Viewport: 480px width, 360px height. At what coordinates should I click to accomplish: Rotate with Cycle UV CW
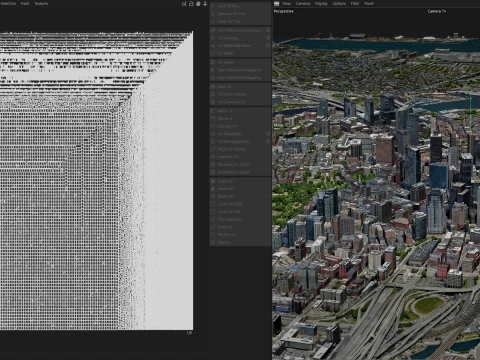pos(240,212)
